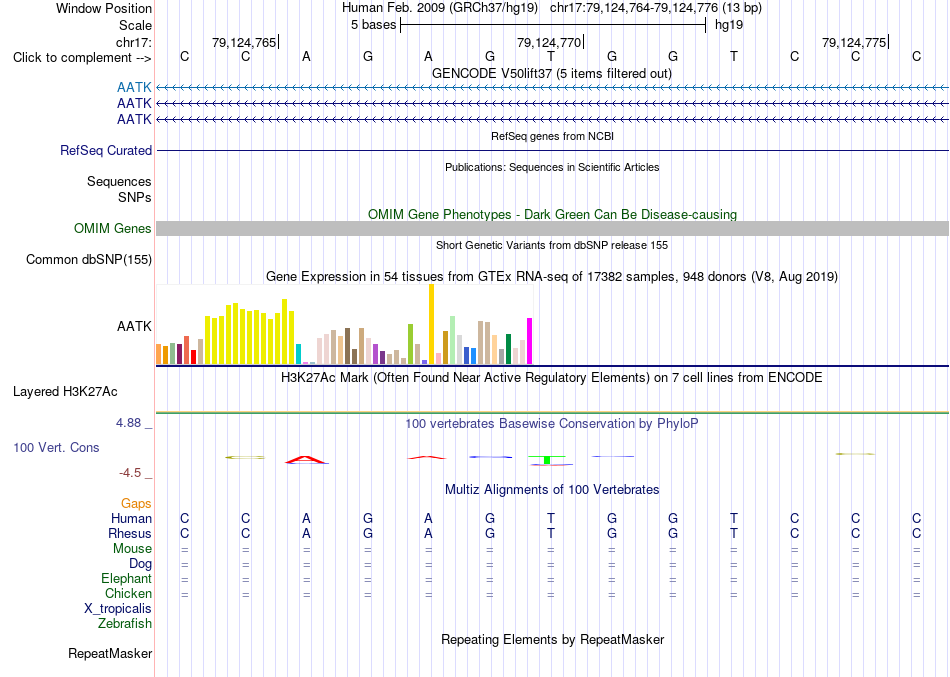Viewport: 950px width, 677px height.
Task: Select the SNPs publications subtrack label
Action: coord(135,197)
